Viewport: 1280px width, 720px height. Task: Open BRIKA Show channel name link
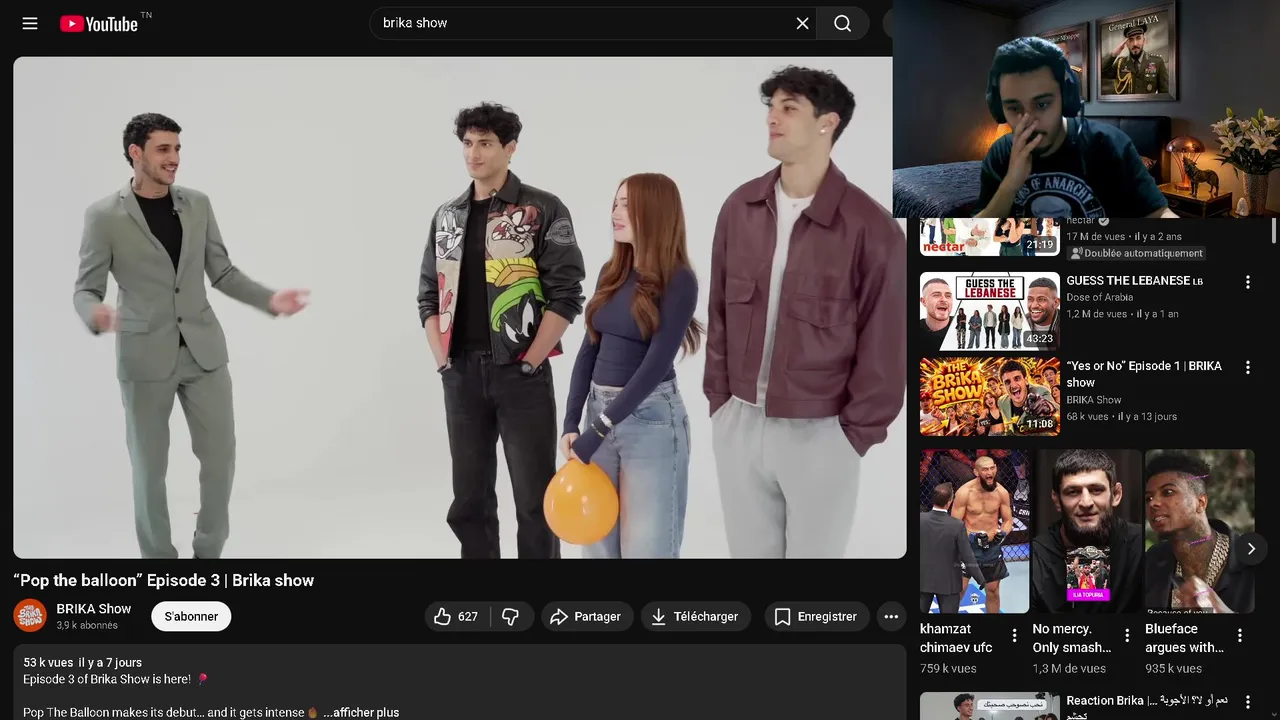[x=94, y=608]
